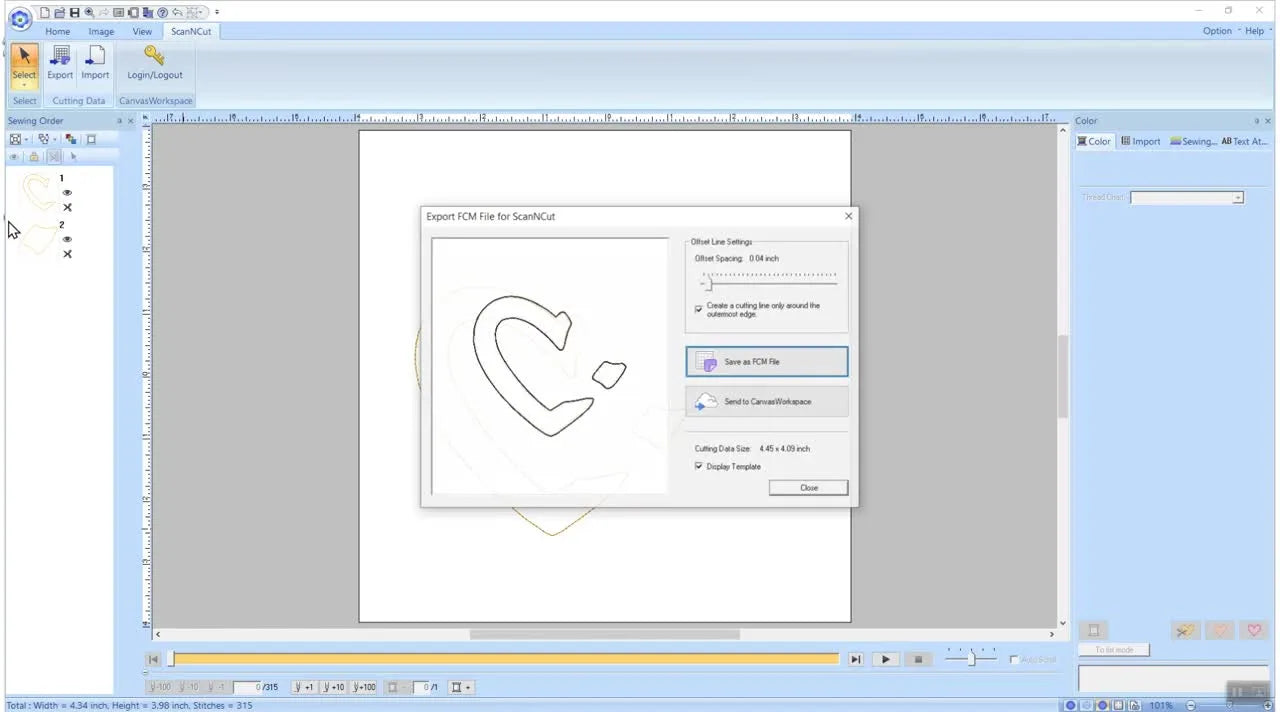Toggle visibility eye of sewing item 2
Screen dimensions: 1280x712
[67, 239]
